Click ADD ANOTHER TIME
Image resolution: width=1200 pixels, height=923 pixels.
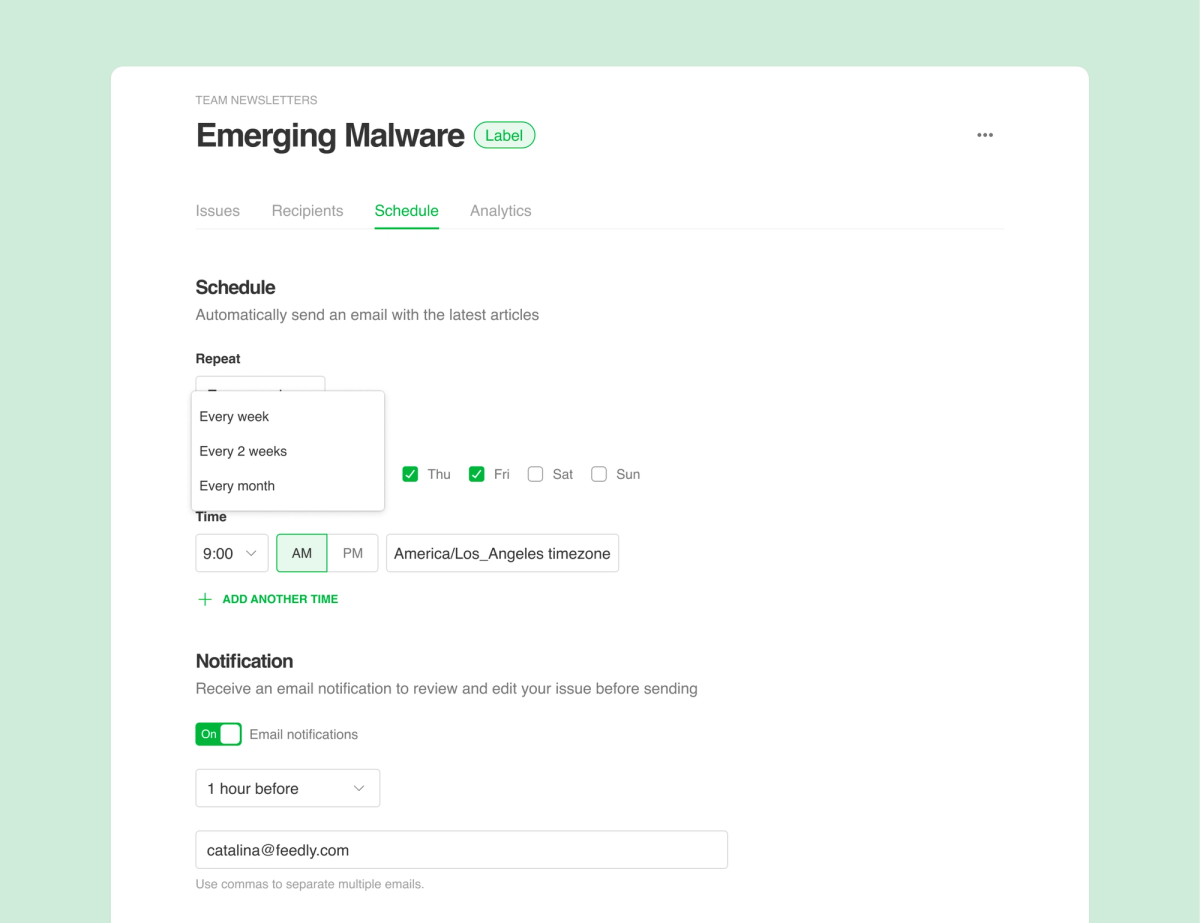[x=280, y=598]
